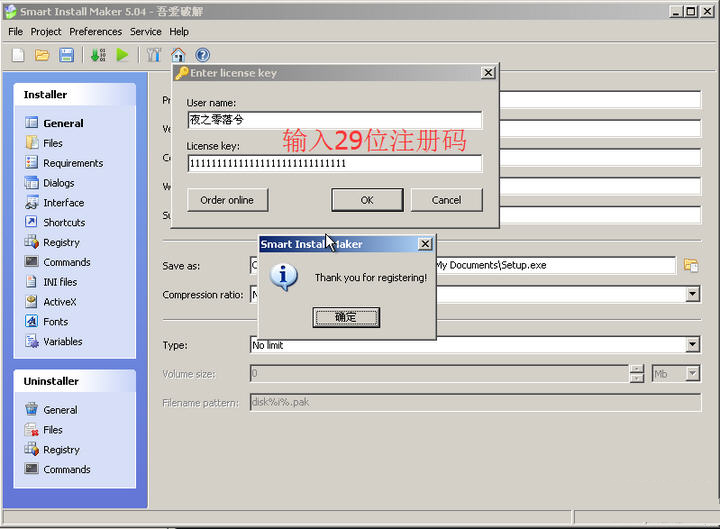Click the Save project floppy icon
Viewport: 720px width, 529px height.
pyautogui.click(x=67, y=55)
